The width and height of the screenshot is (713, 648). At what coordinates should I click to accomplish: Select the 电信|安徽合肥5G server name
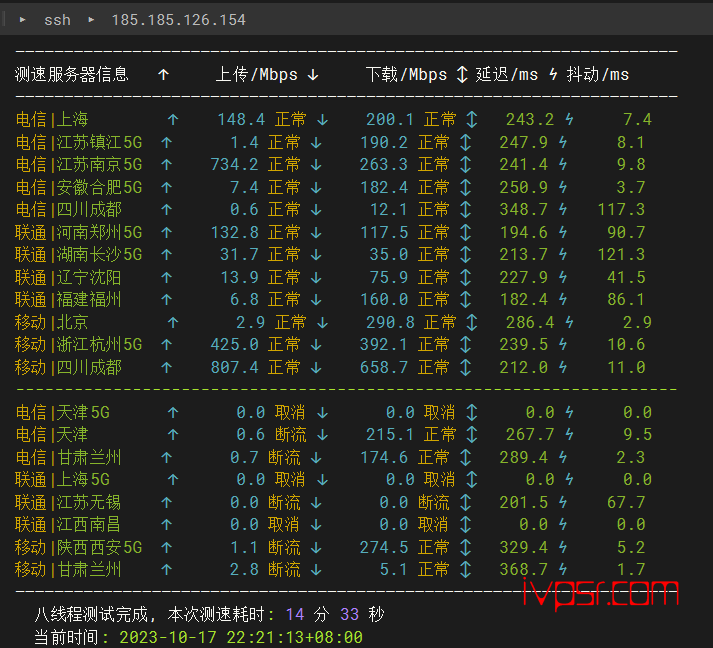pos(79,187)
